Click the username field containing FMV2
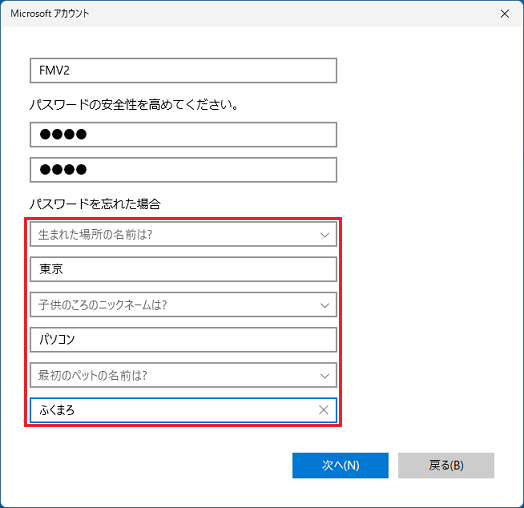 click(183, 71)
